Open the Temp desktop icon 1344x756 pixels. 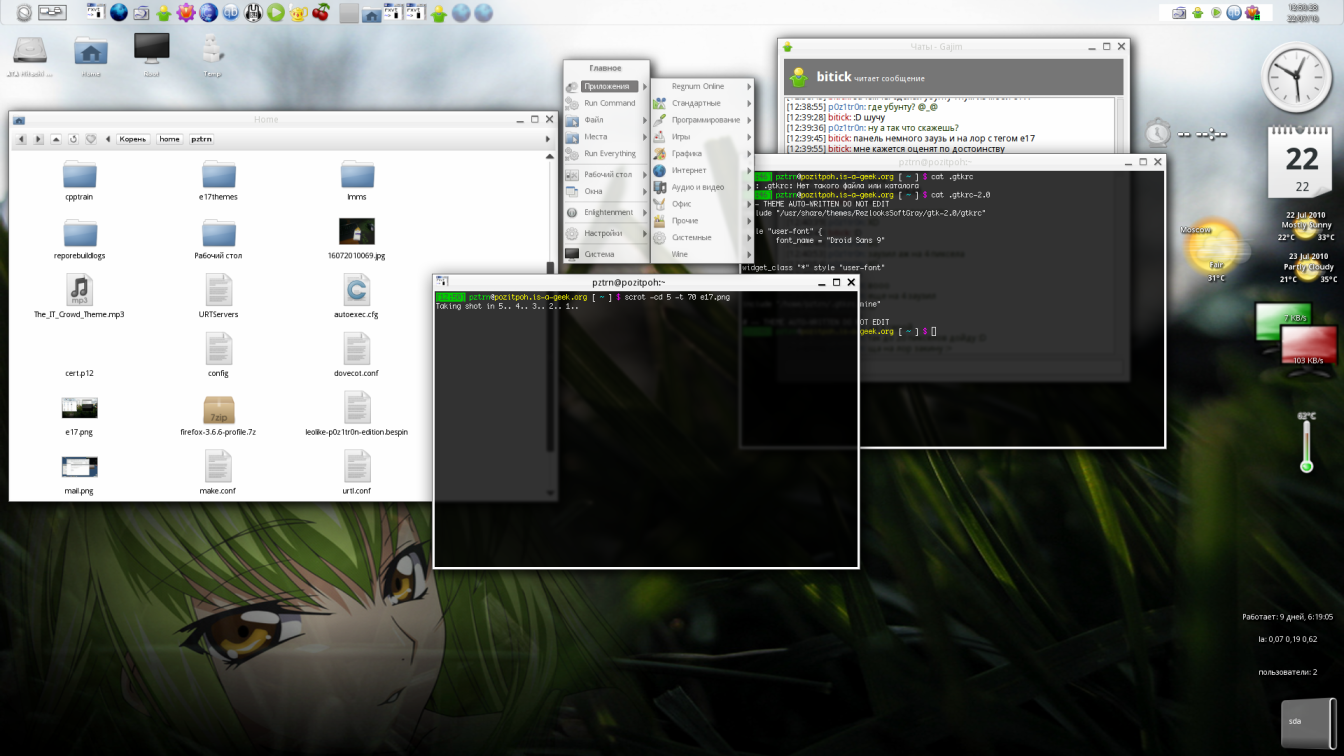pyautogui.click(x=212, y=55)
